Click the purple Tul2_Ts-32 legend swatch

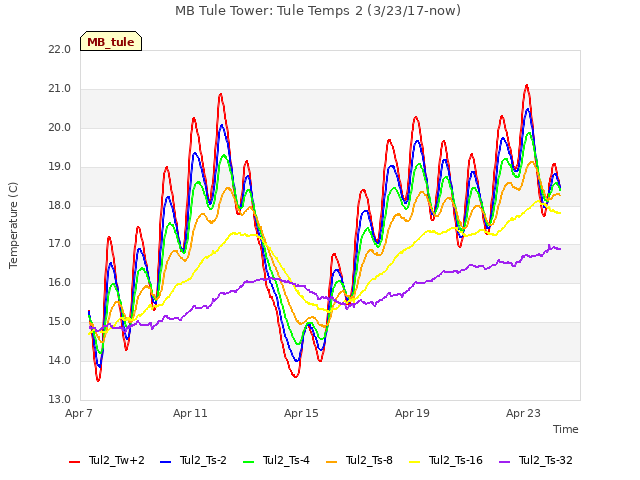505,462
